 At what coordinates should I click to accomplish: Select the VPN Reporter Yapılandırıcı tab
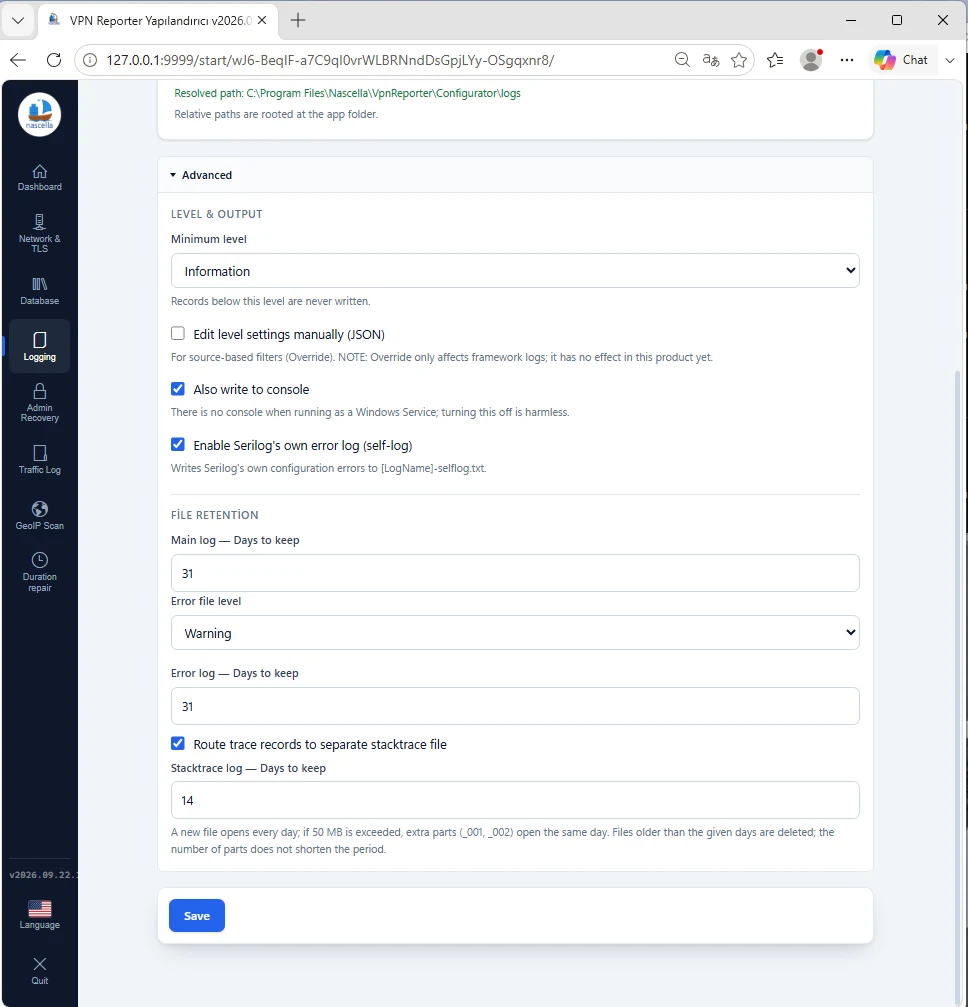click(158, 21)
